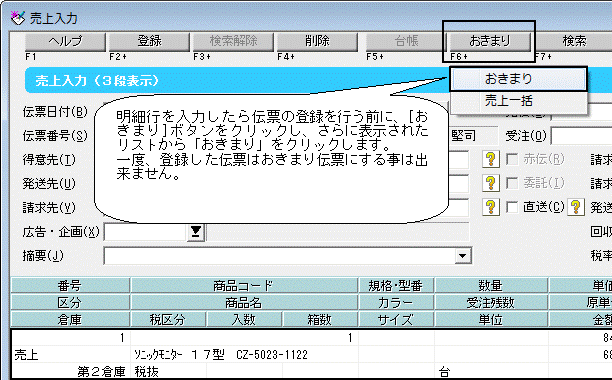Image resolution: width=612 pixels, height=380 pixels.
Task: Click the 受注(O) input field
Action: tap(582, 136)
